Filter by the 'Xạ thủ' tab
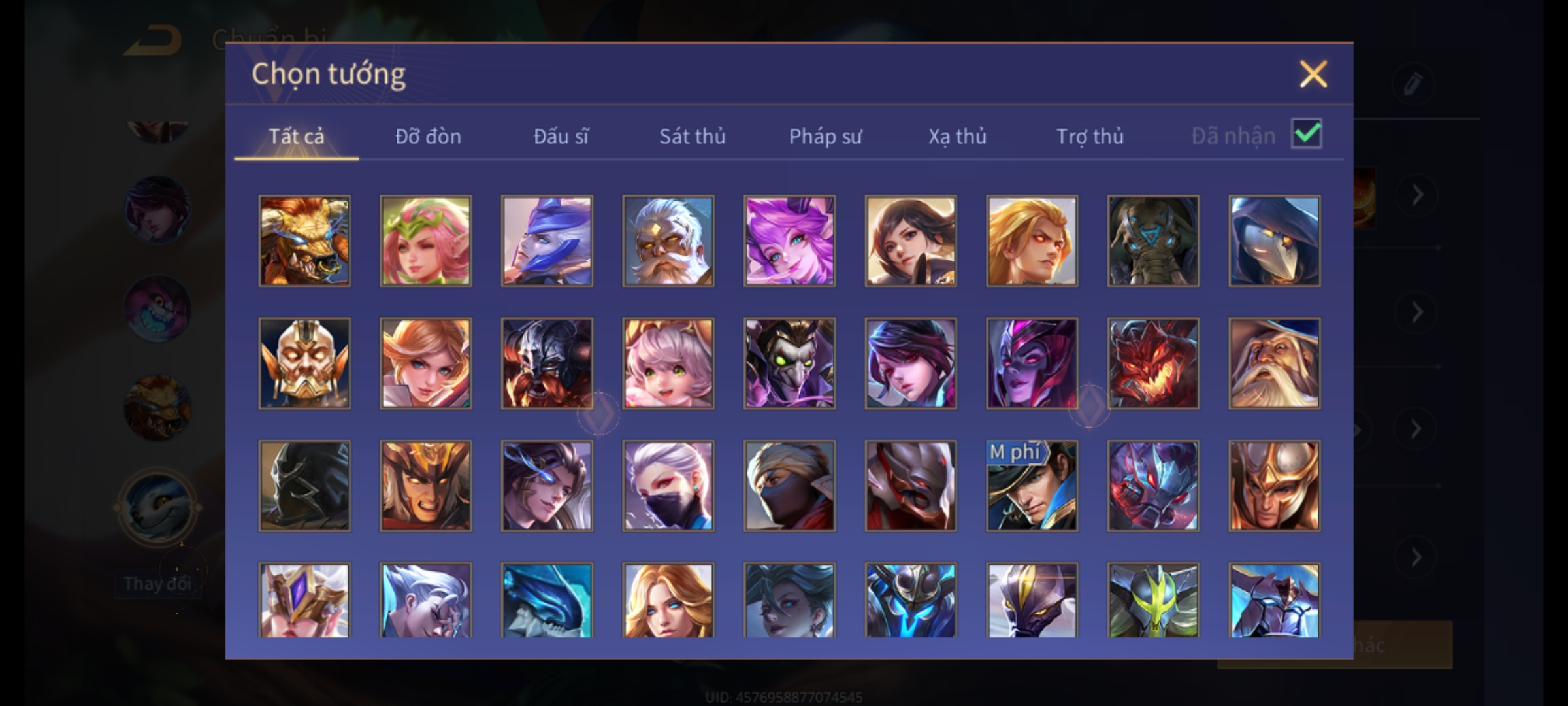The image size is (1568, 706). coord(957,136)
